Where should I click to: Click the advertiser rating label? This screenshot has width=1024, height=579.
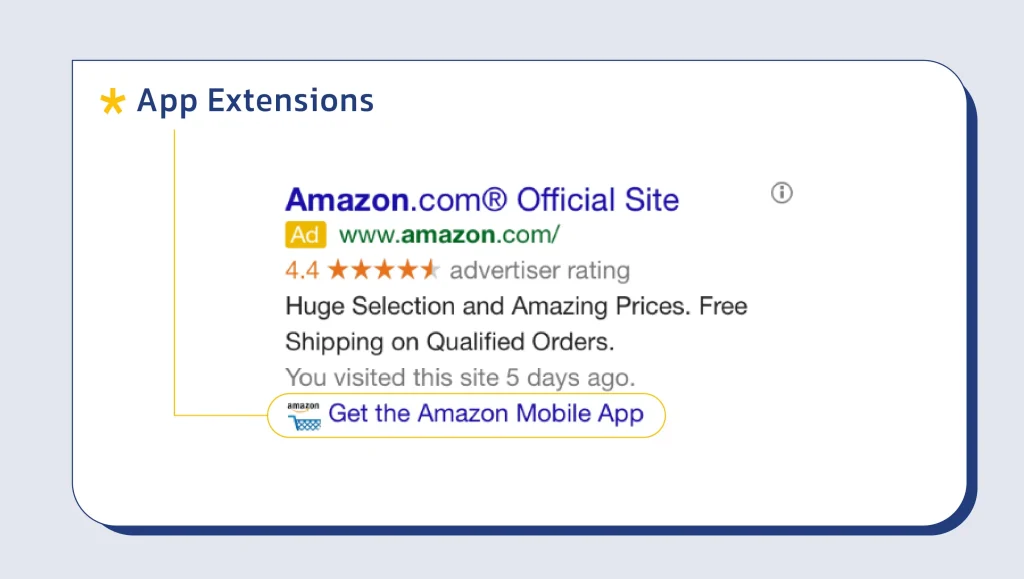[539, 270]
